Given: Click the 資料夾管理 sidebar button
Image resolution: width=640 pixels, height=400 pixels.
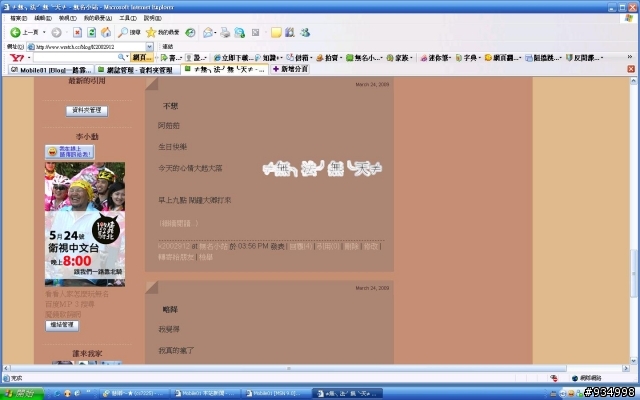Looking at the screenshot, I should click(x=87, y=111).
